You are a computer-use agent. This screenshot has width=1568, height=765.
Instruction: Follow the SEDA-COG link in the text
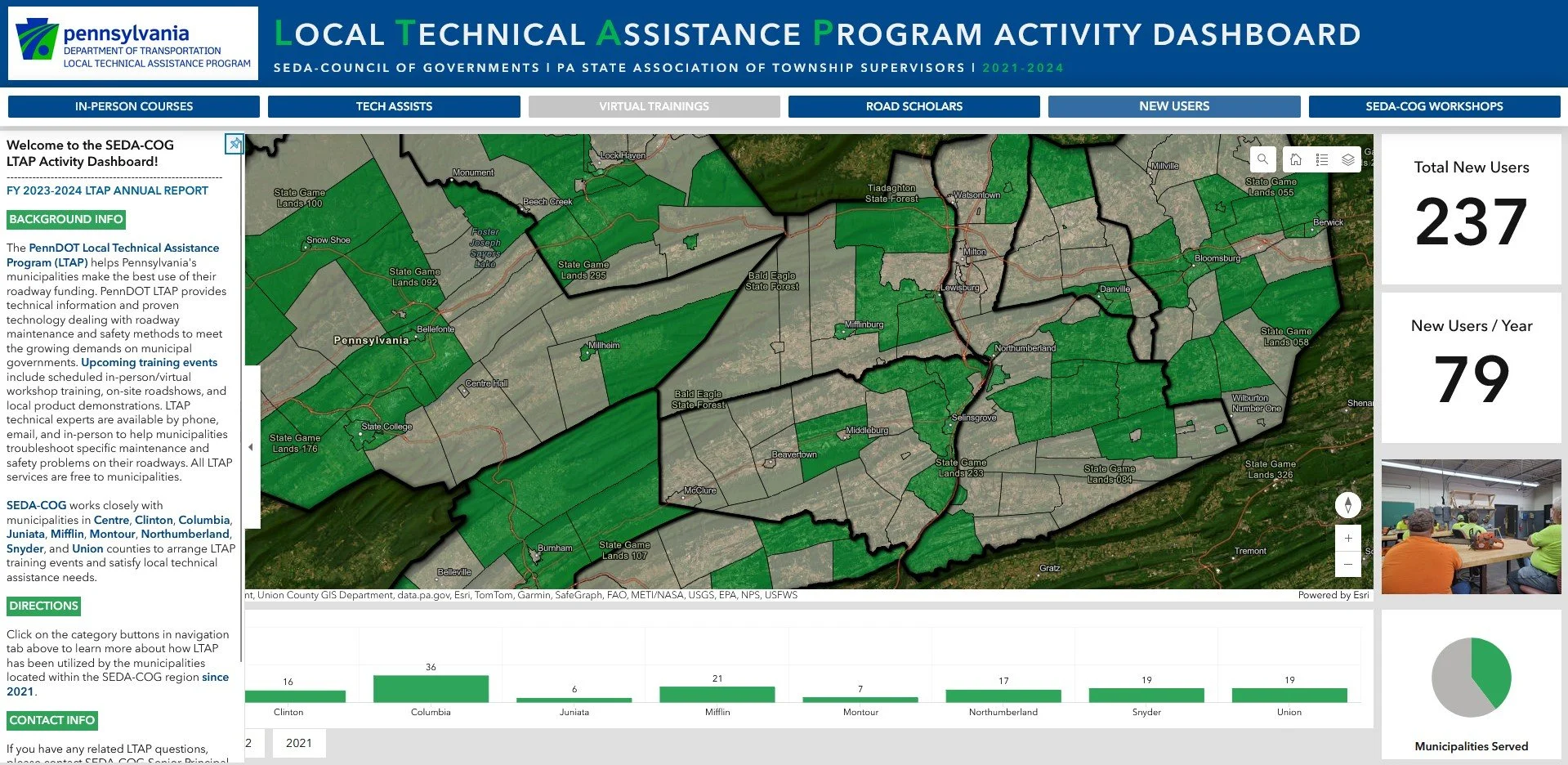[36, 505]
